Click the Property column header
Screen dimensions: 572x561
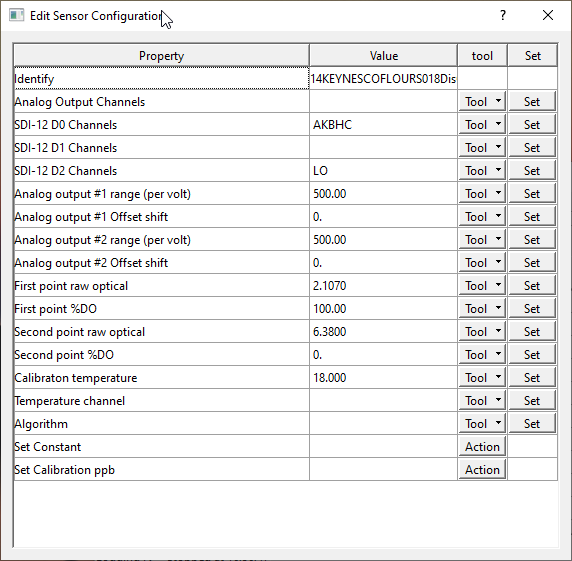coord(161,56)
